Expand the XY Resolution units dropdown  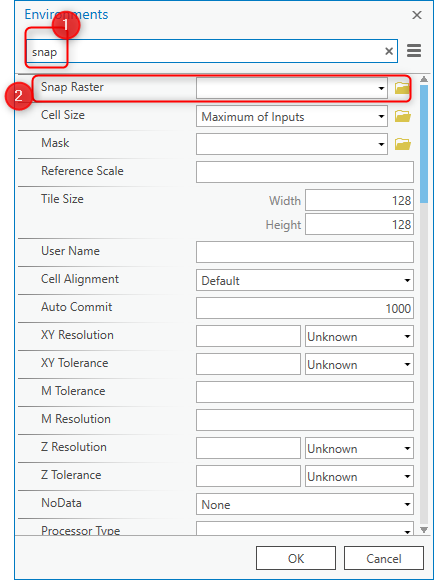click(359, 336)
